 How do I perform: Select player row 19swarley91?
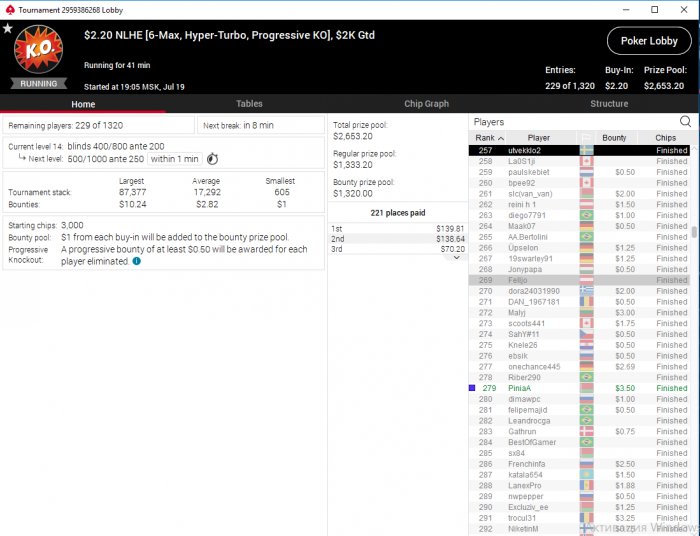(x=579, y=258)
